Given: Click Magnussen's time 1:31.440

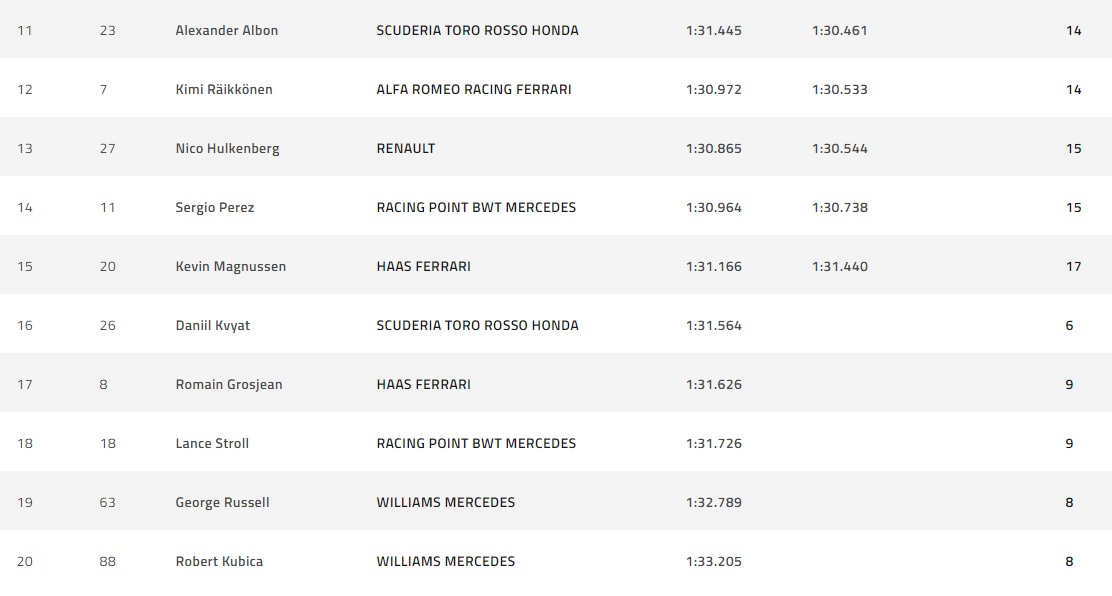Looking at the screenshot, I should (839, 266).
